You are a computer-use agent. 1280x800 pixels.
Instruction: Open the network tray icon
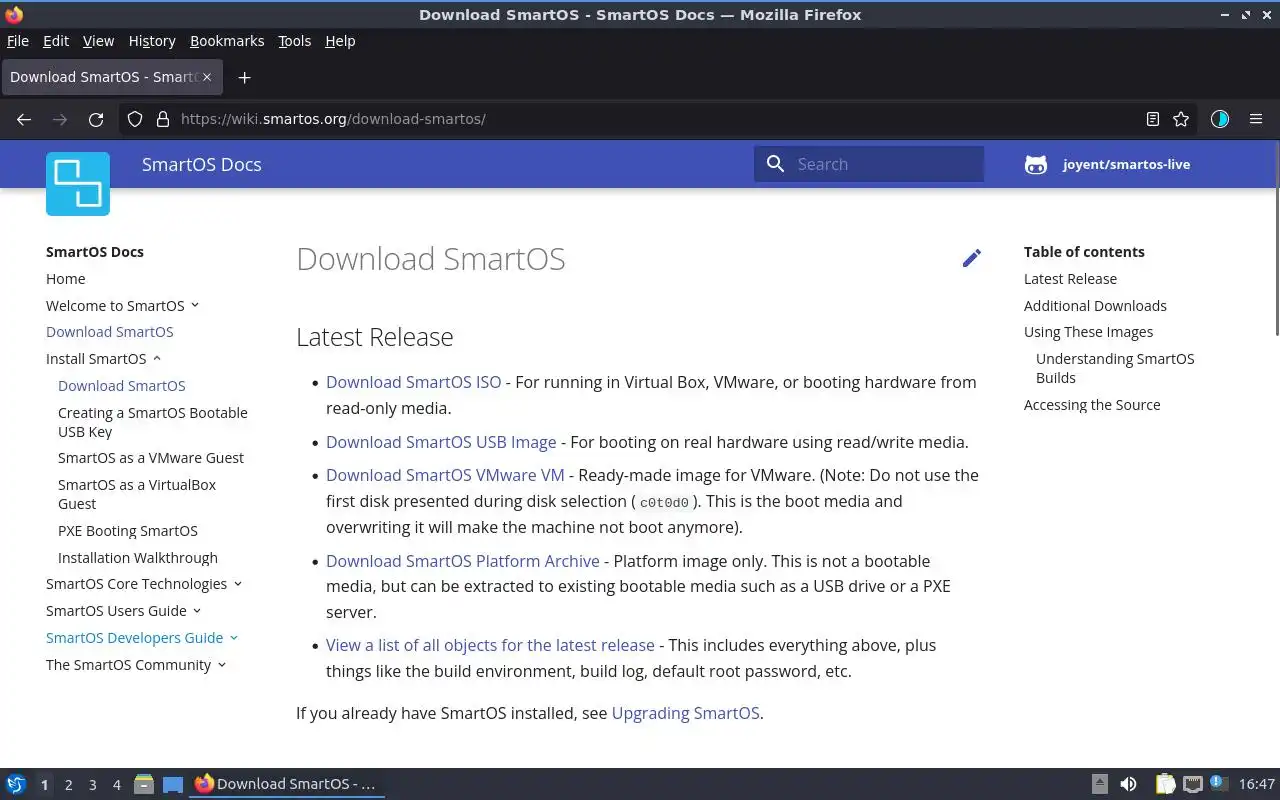point(1192,784)
